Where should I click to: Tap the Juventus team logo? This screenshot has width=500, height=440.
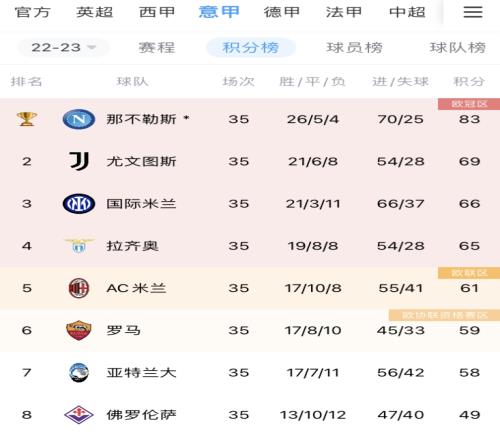tap(79, 161)
